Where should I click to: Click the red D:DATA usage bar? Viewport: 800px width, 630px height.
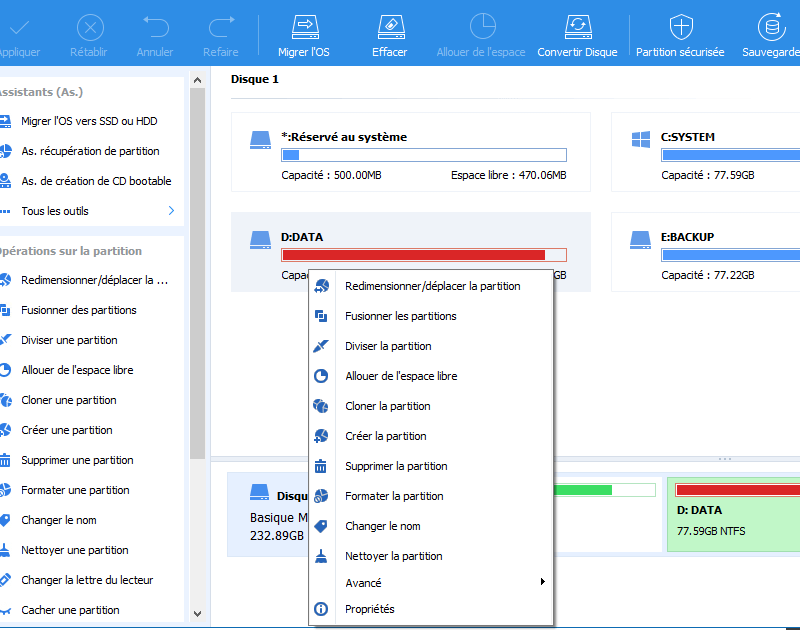point(423,255)
